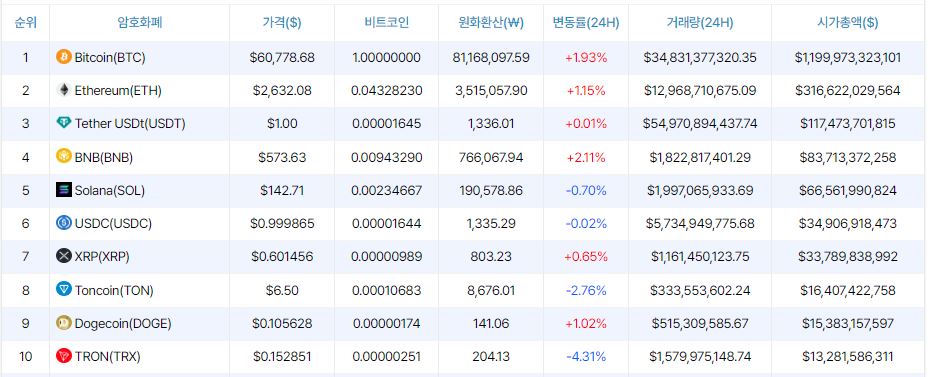This screenshot has width=928, height=377.
Task: Sort by 거래량(24H) column header
Action: point(700,23)
